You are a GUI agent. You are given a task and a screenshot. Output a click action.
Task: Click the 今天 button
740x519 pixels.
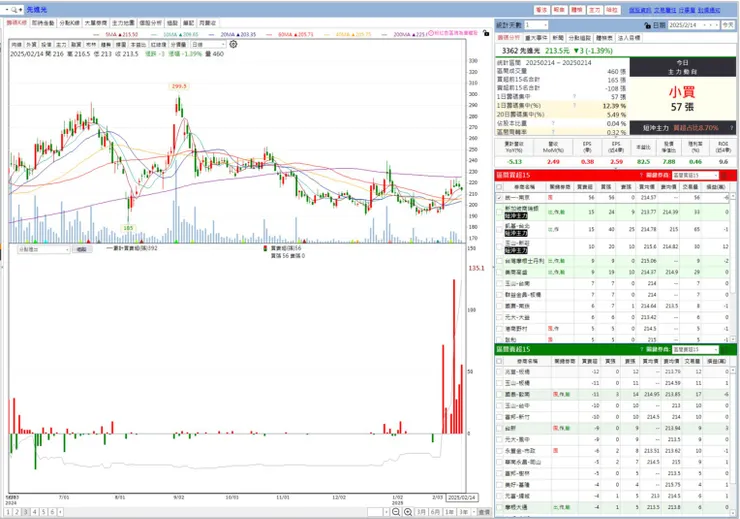click(728, 25)
